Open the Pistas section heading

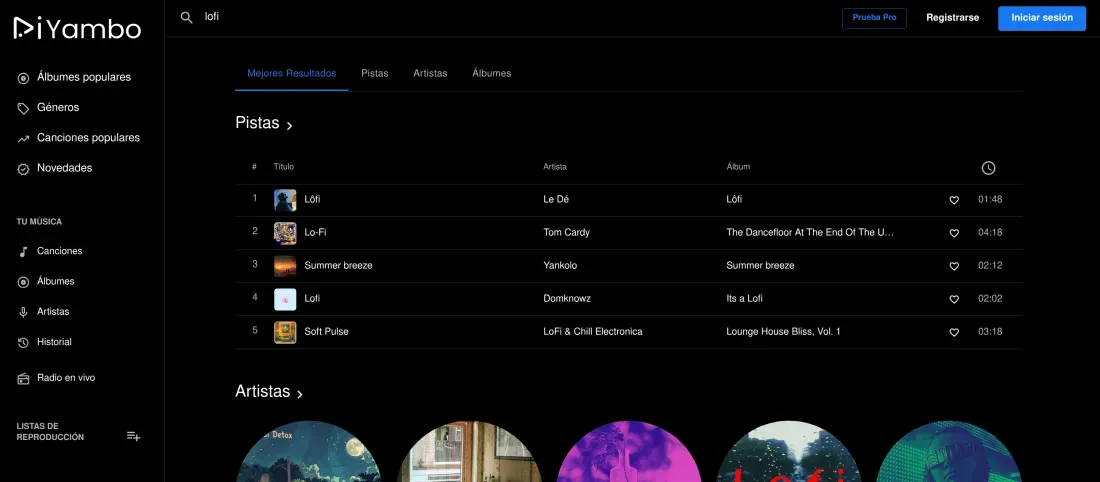[257, 123]
